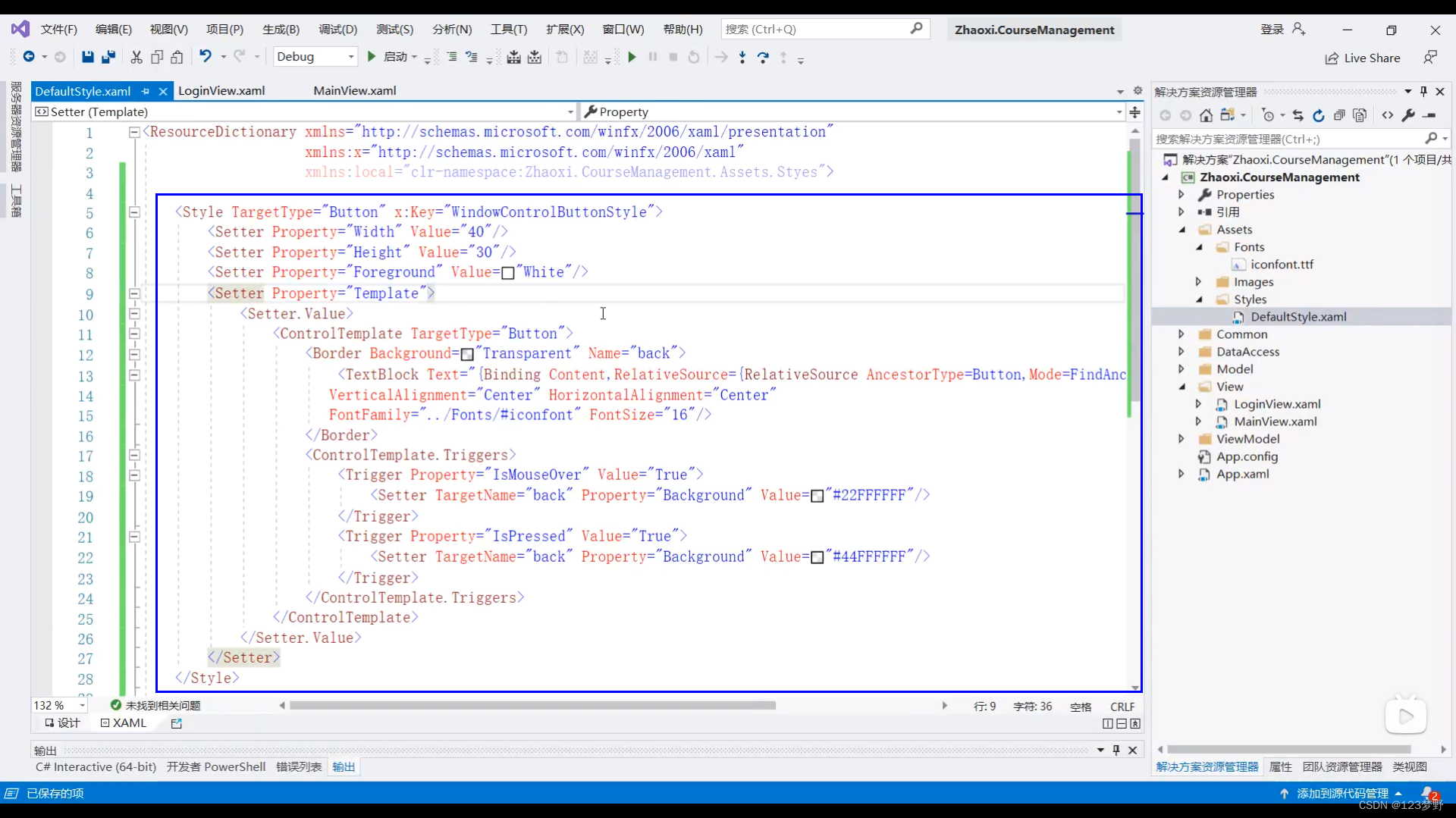Open the Debug configuration dropdown
The height and width of the screenshot is (818, 1456).
pos(315,57)
